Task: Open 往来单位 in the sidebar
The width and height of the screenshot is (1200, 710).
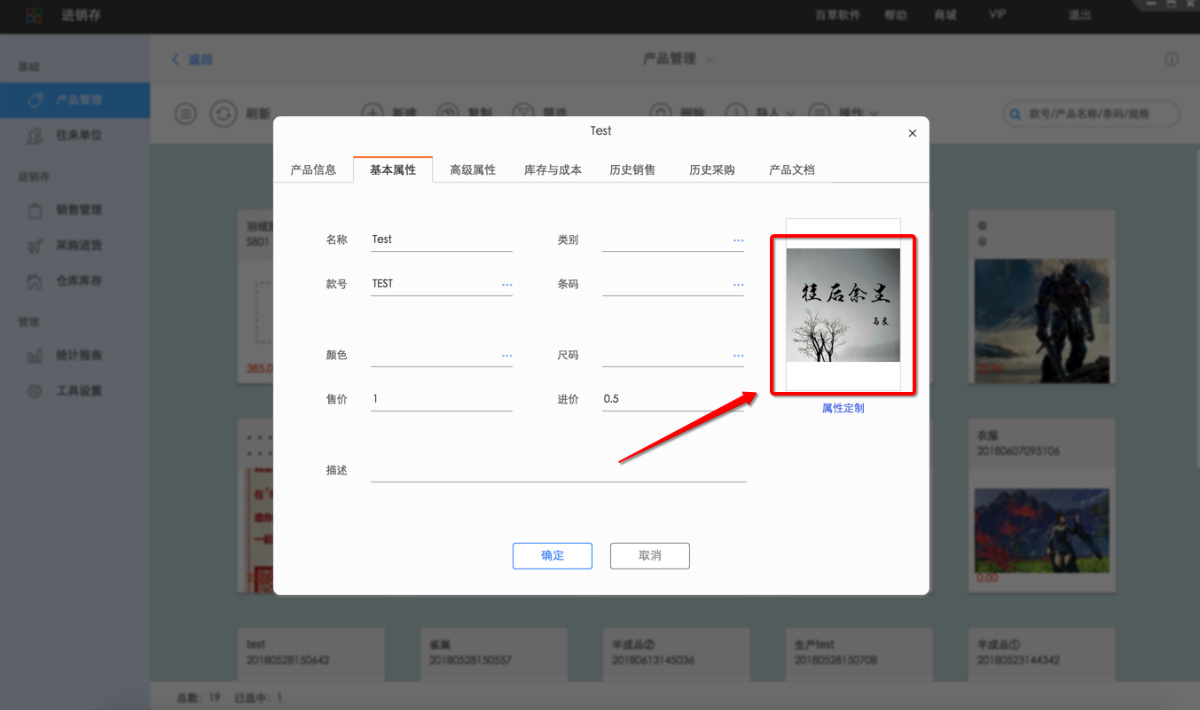Action: [x=75, y=135]
